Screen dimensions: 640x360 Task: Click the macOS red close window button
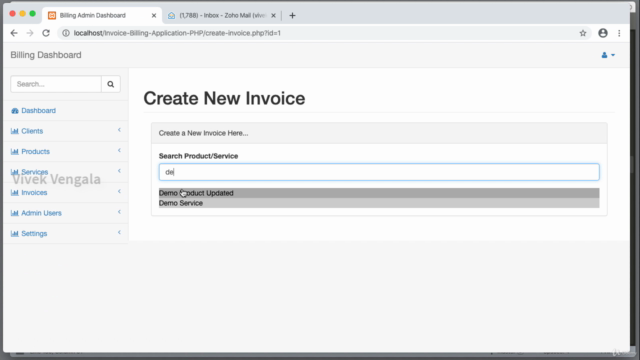coord(13,14)
